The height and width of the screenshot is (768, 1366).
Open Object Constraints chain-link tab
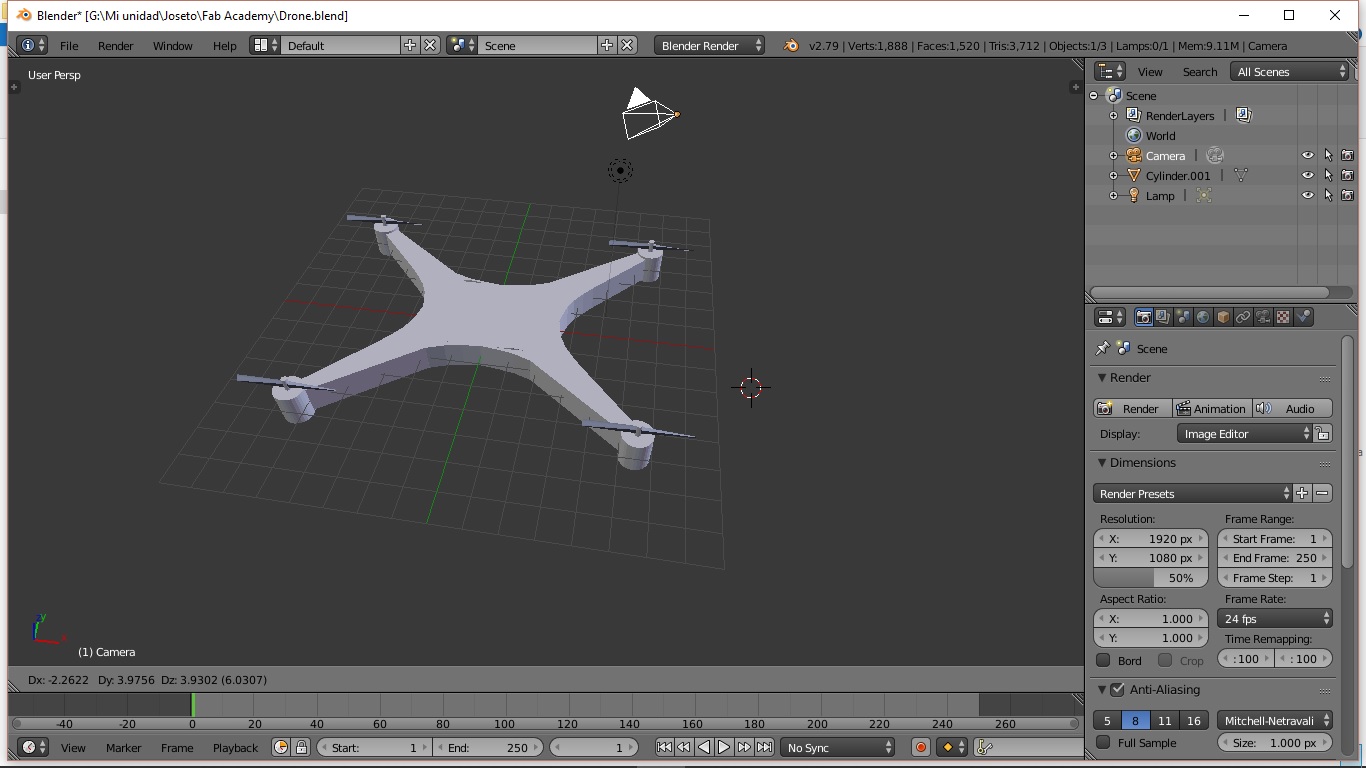(x=1243, y=317)
